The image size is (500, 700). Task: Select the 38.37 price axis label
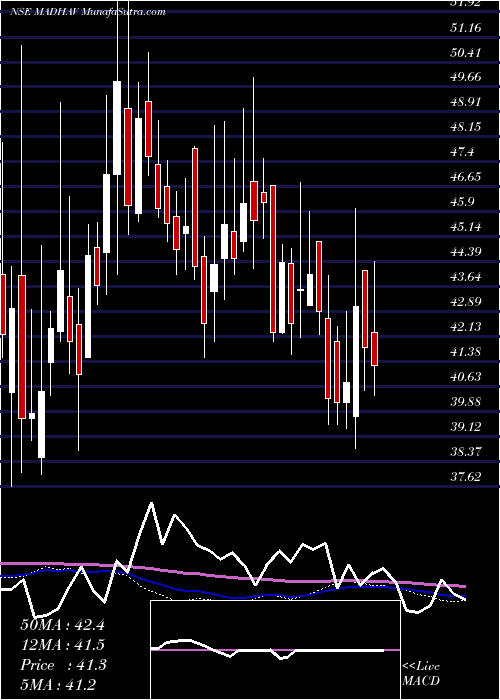[x=466, y=452]
